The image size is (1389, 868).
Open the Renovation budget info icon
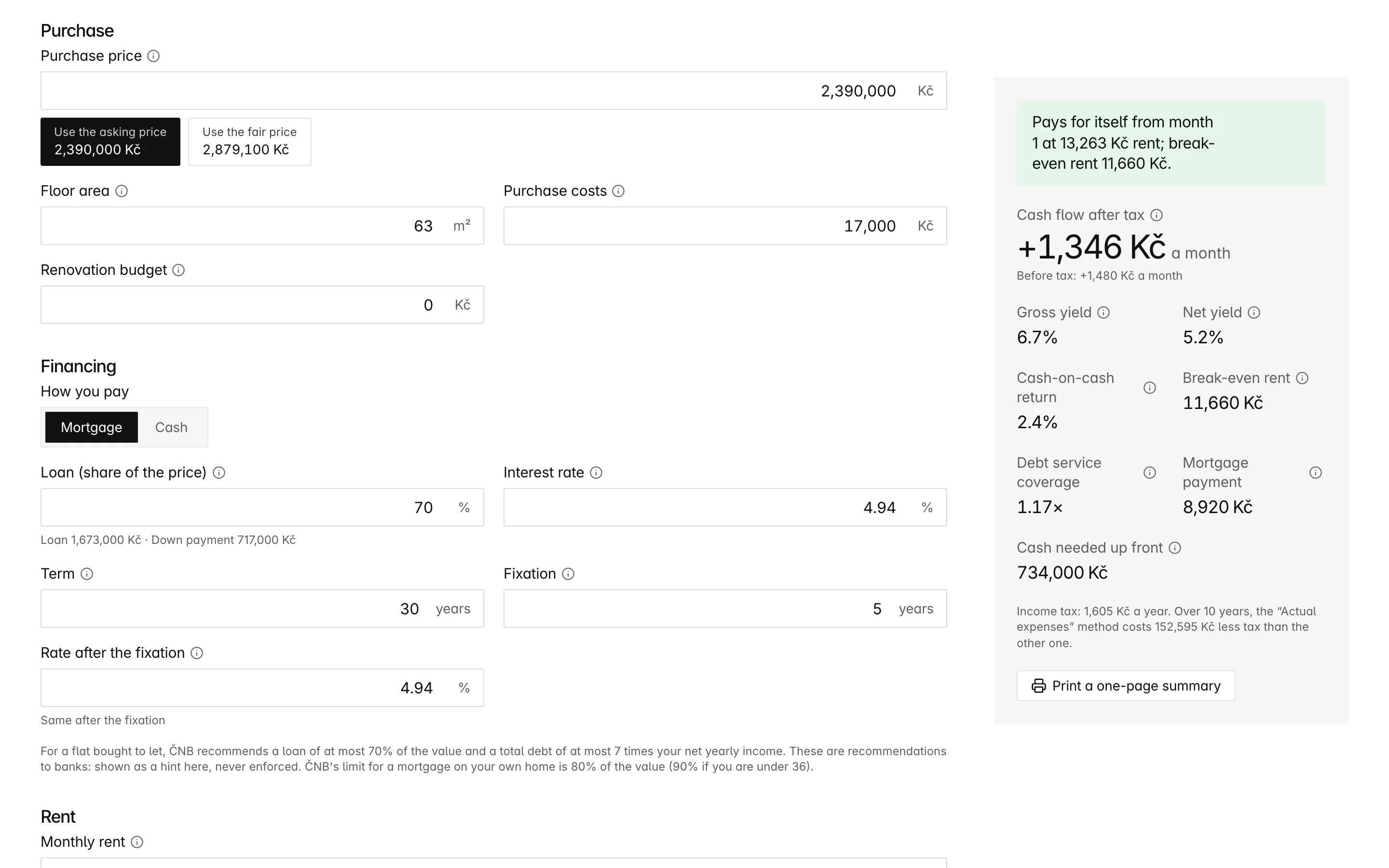tap(178, 270)
